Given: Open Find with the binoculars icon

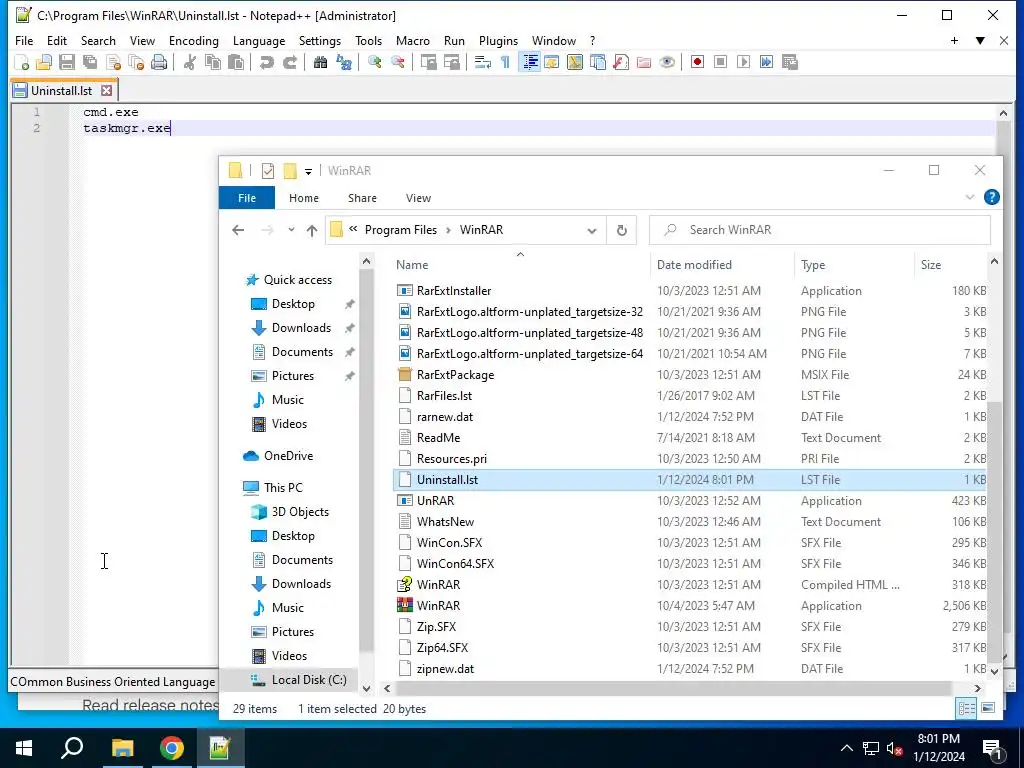Looking at the screenshot, I should click(x=321, y=62).
